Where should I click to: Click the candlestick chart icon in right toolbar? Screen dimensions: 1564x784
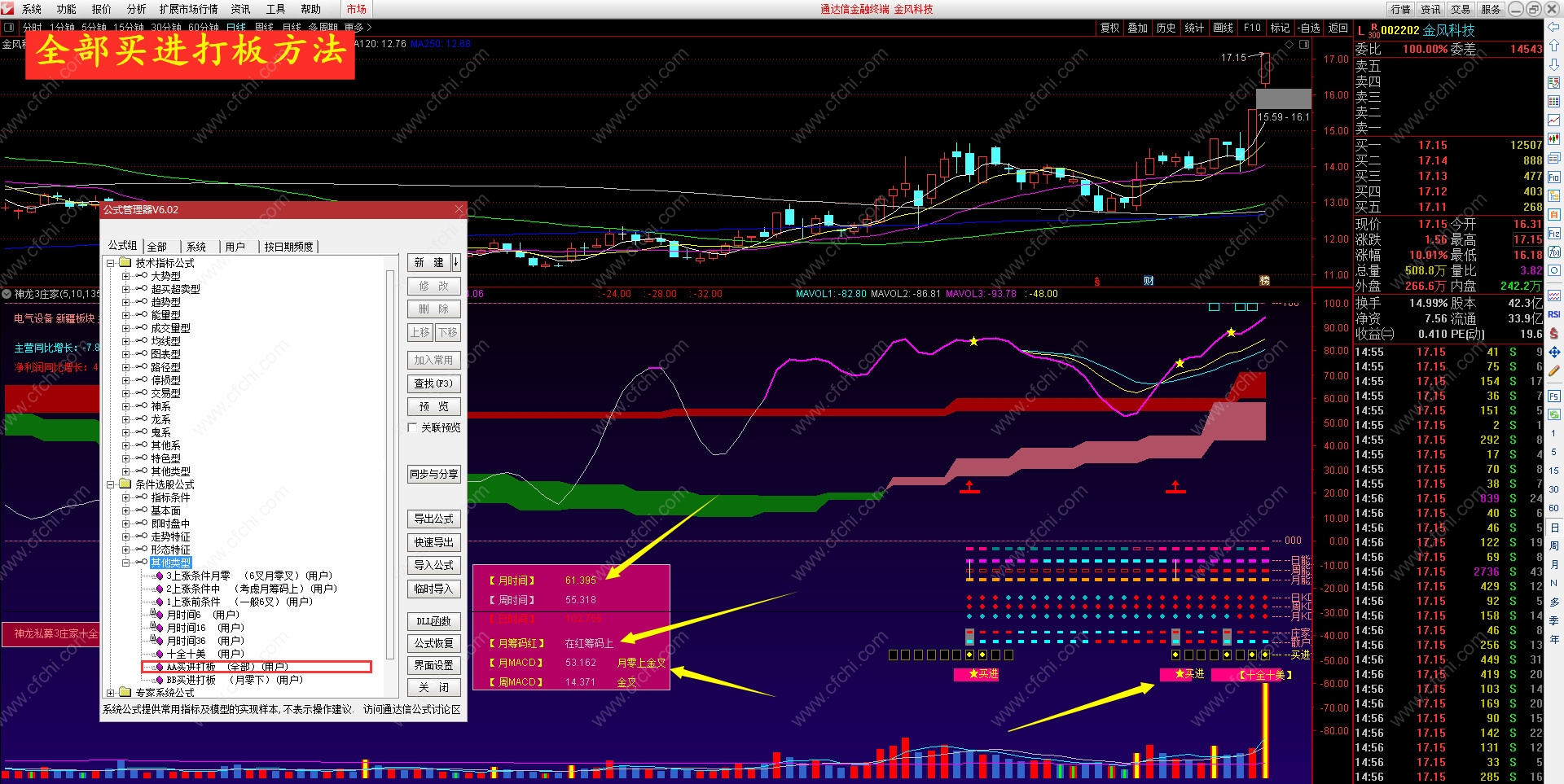tap(1553, 139)
